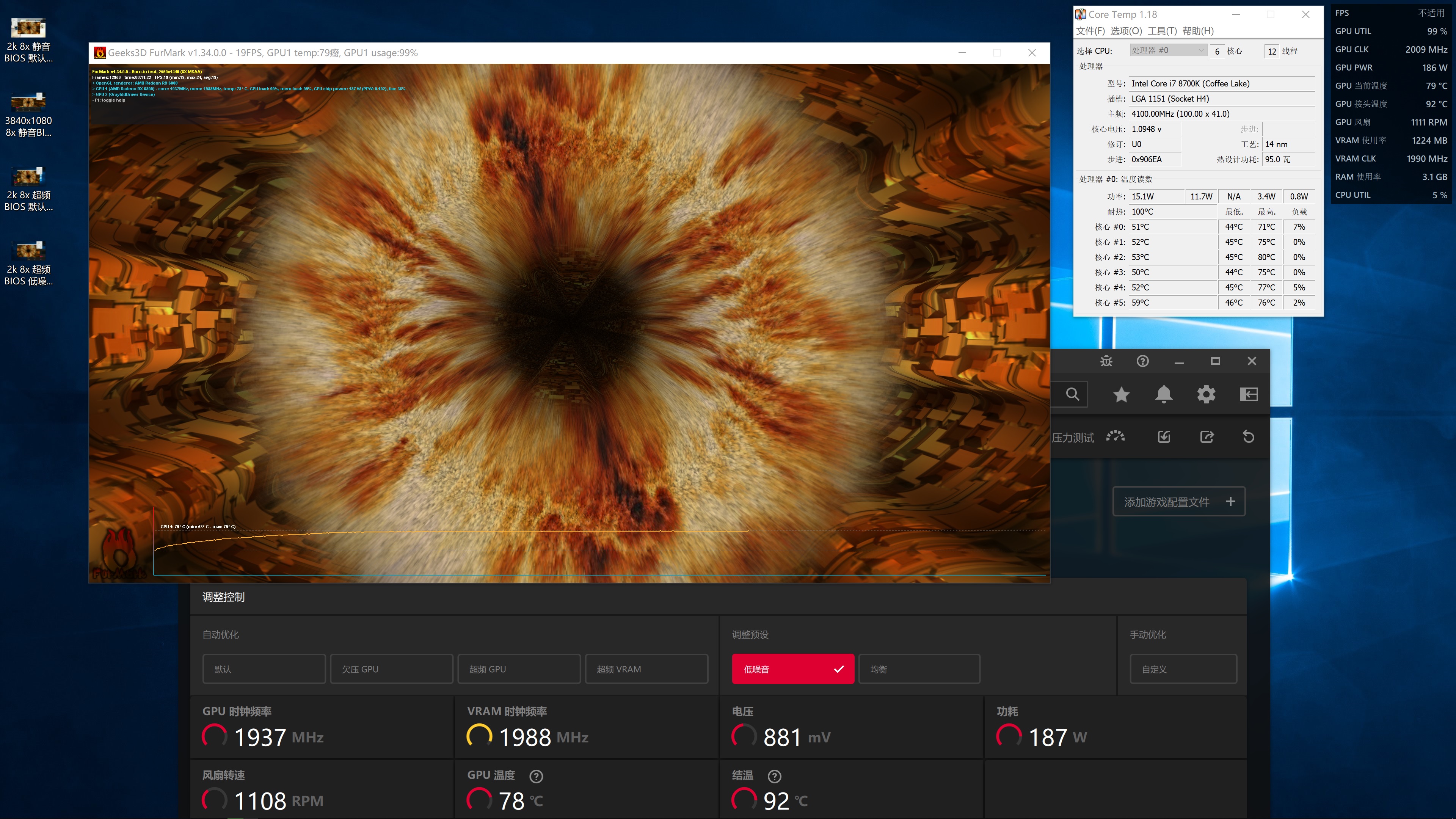The image size is (1456, 819).
Task: Open AMD settings gear icon
Action: [x=1206, y=394]
